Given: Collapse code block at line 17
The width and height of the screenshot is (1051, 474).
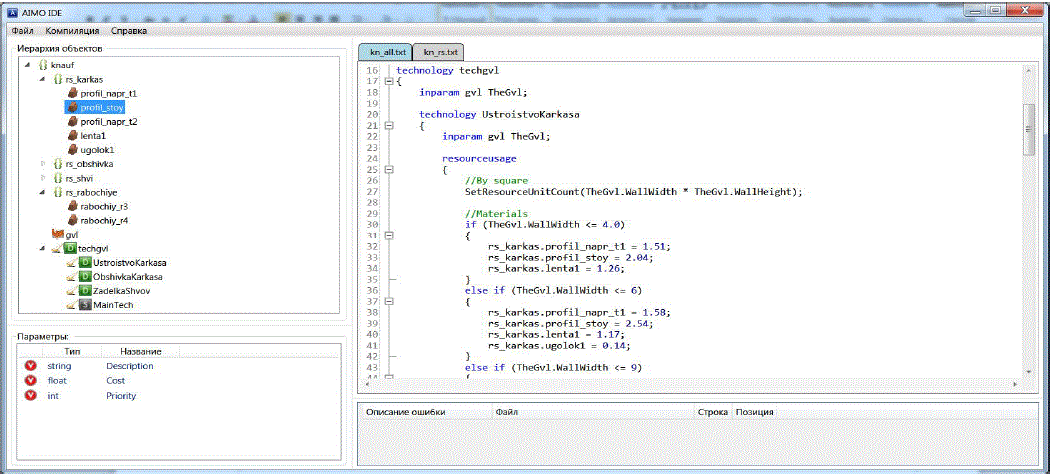Looking at the screenshot, I should point(388,82).
